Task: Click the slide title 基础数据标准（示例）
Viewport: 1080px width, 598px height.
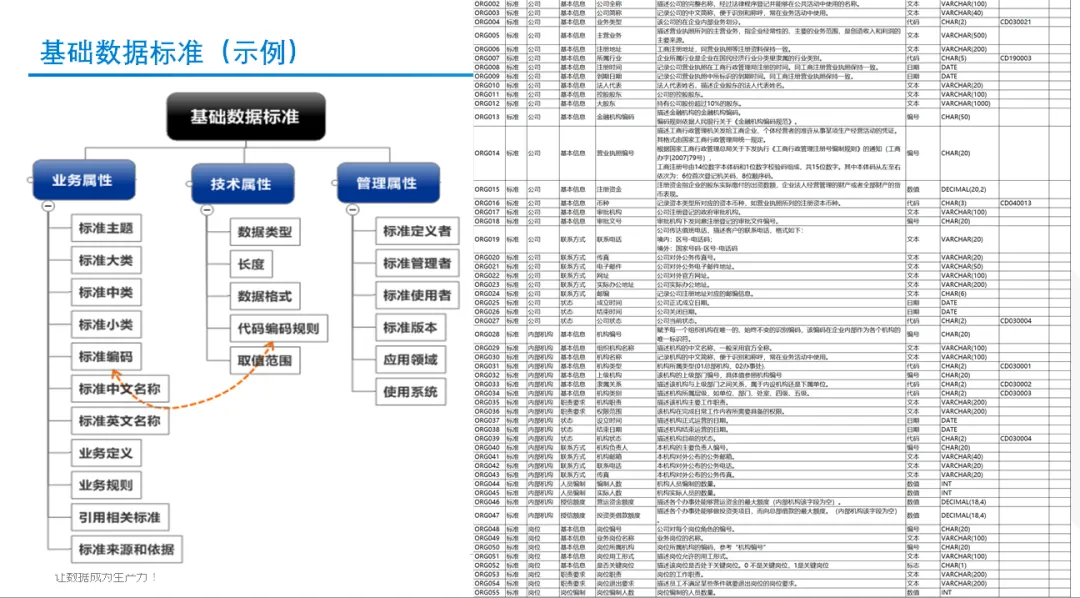Action: [170, 50]
